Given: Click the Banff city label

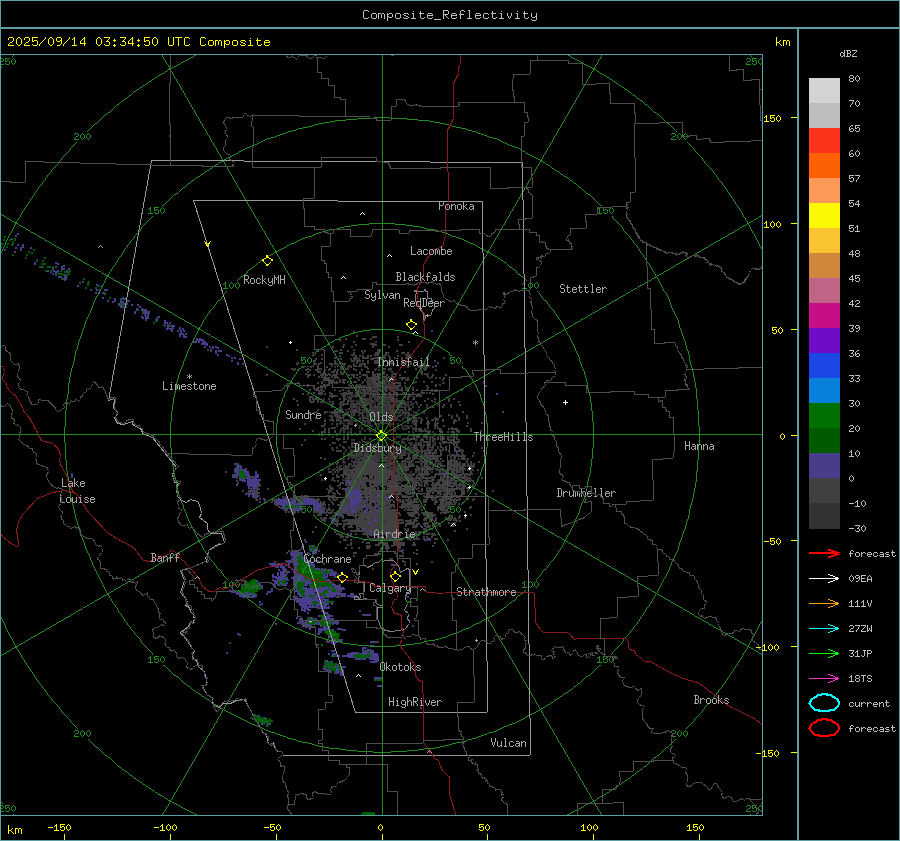Looking at the screenshot, I should [x=165, y=558].
